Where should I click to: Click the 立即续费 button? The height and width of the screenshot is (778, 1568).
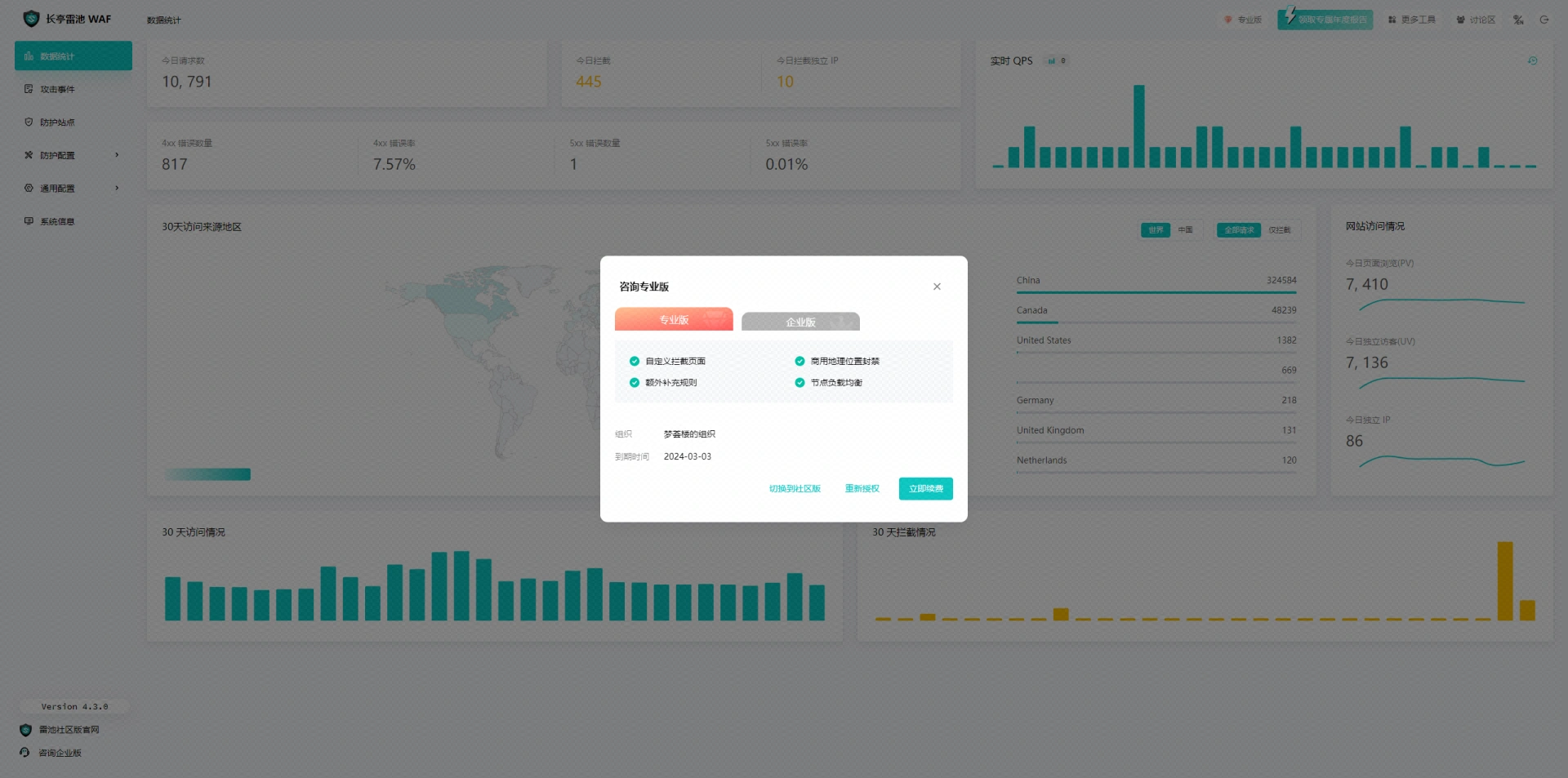[x=926, y=488]
